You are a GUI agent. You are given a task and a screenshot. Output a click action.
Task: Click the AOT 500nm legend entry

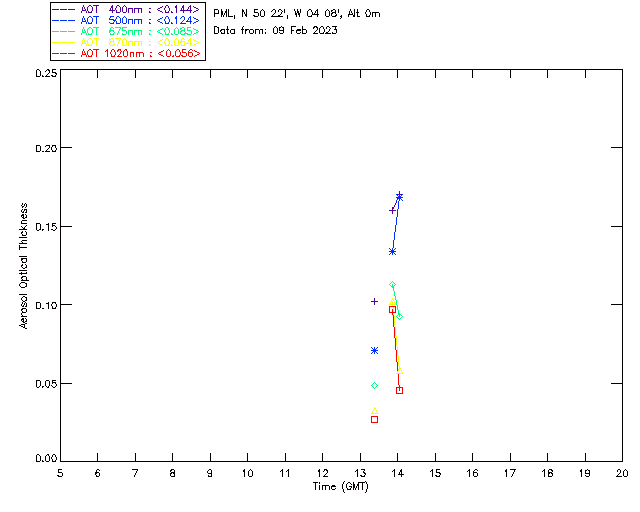126,20
